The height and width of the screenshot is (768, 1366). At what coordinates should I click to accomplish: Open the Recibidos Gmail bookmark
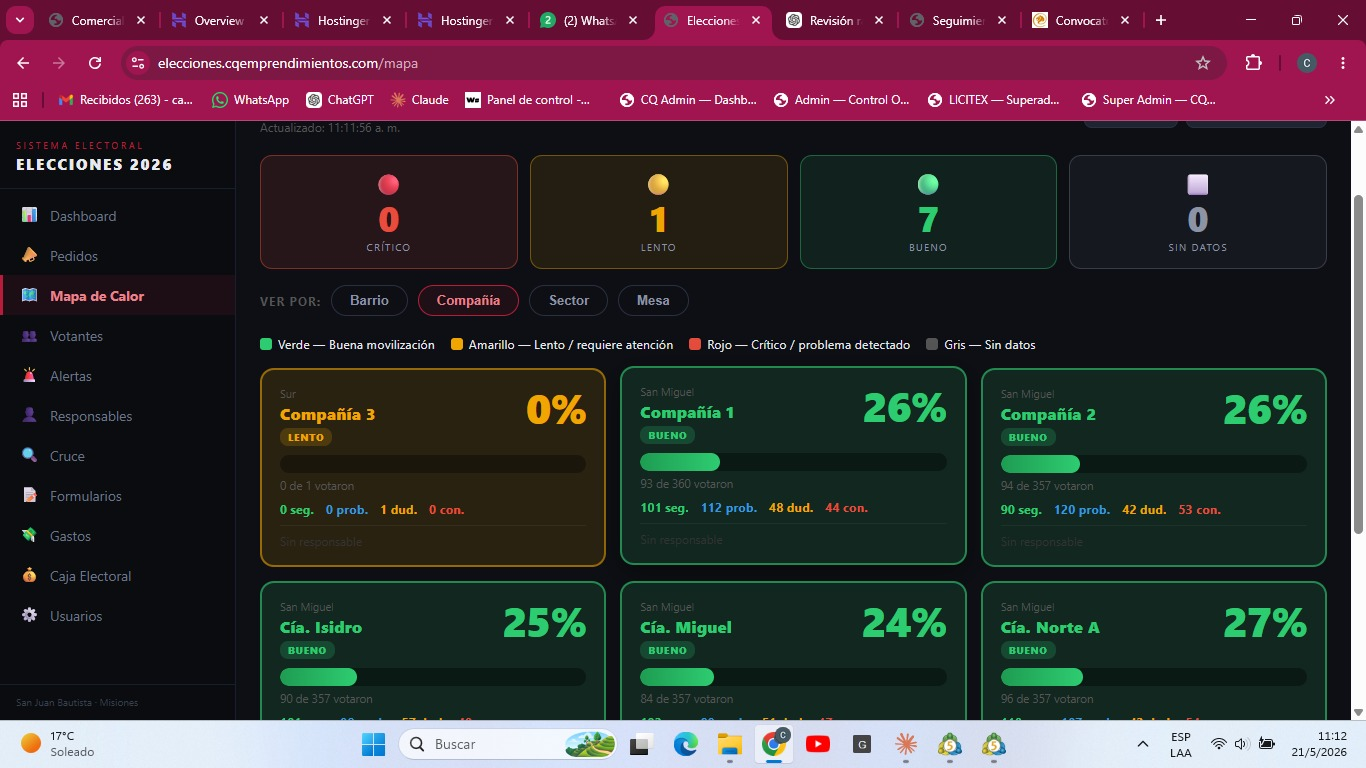click(126, 100)
